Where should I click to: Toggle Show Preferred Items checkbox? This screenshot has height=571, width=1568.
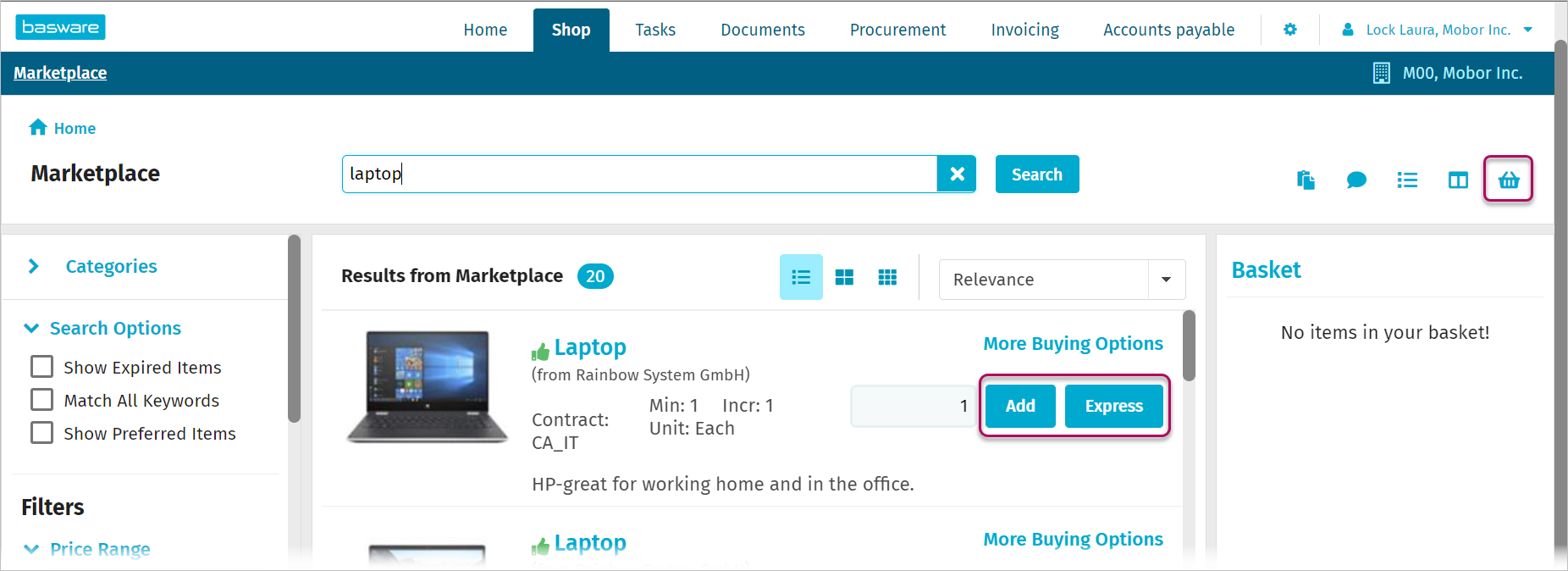point(41,433)
